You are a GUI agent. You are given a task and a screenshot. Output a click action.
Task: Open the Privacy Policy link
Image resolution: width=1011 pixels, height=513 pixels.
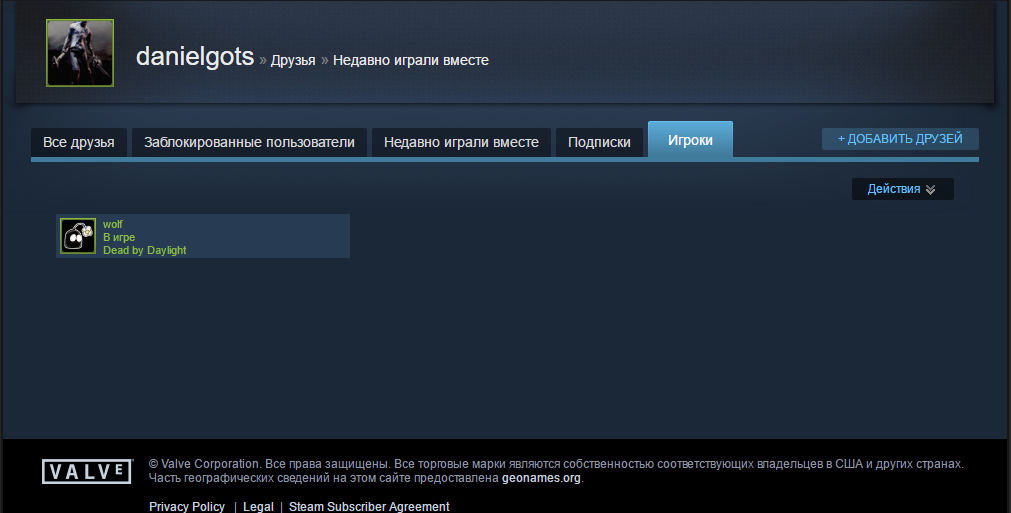pos(187,507)
